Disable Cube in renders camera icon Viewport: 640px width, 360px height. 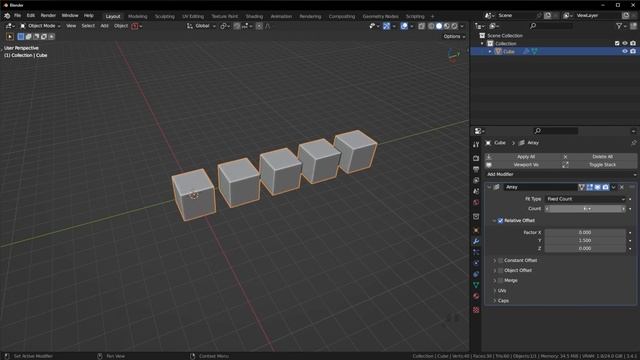tap(633, 51)
